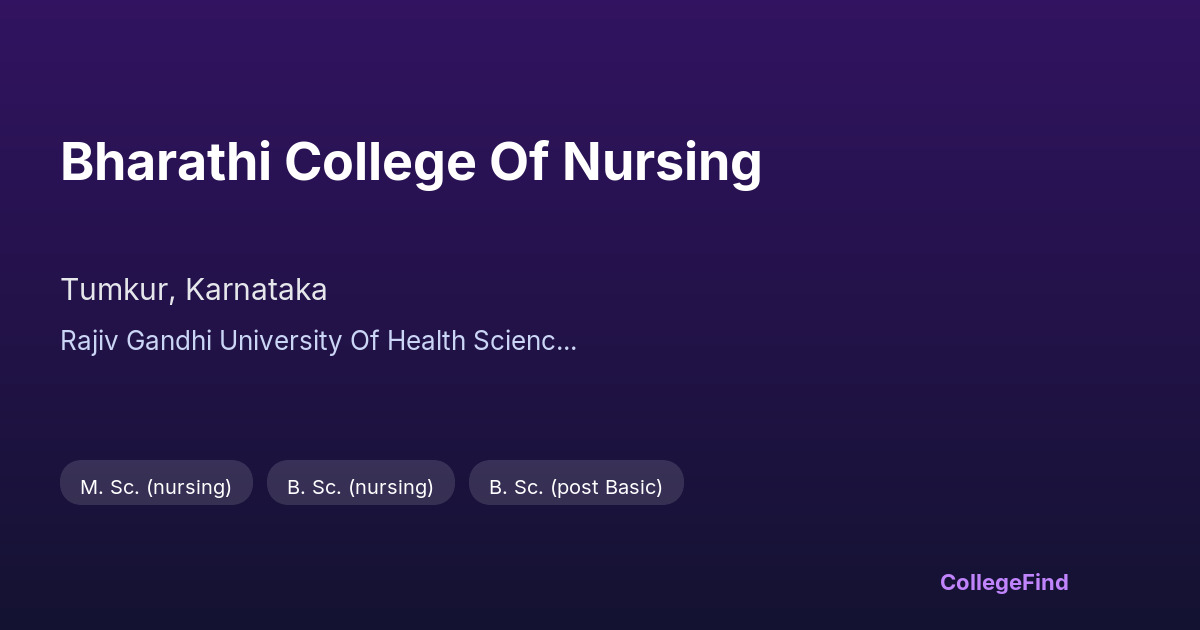Click "University" in the affiliation text
Image resolution: width=1200 pixels, height=630 pixels.
click(x=280, y=341)
